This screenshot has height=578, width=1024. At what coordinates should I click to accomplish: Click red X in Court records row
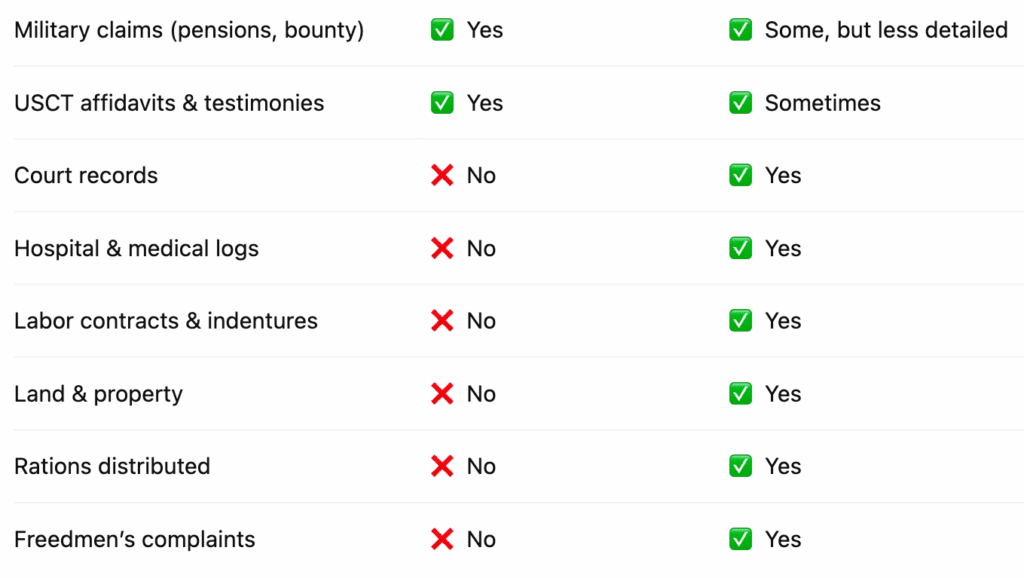(442, 176)
